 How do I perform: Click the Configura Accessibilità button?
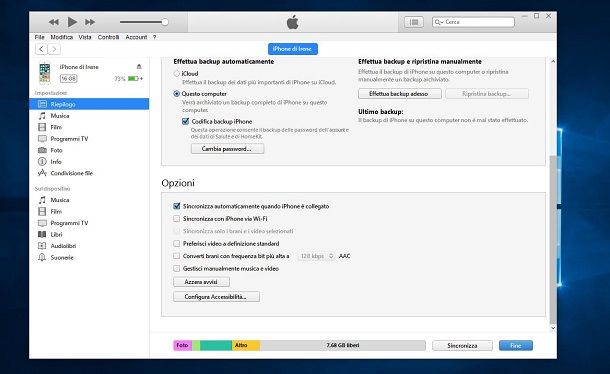[x=216, y=297]
